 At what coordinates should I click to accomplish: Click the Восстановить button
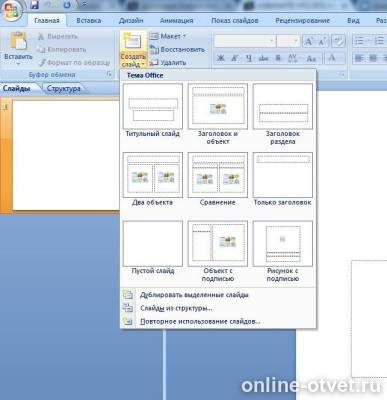(x=177, y=50)
